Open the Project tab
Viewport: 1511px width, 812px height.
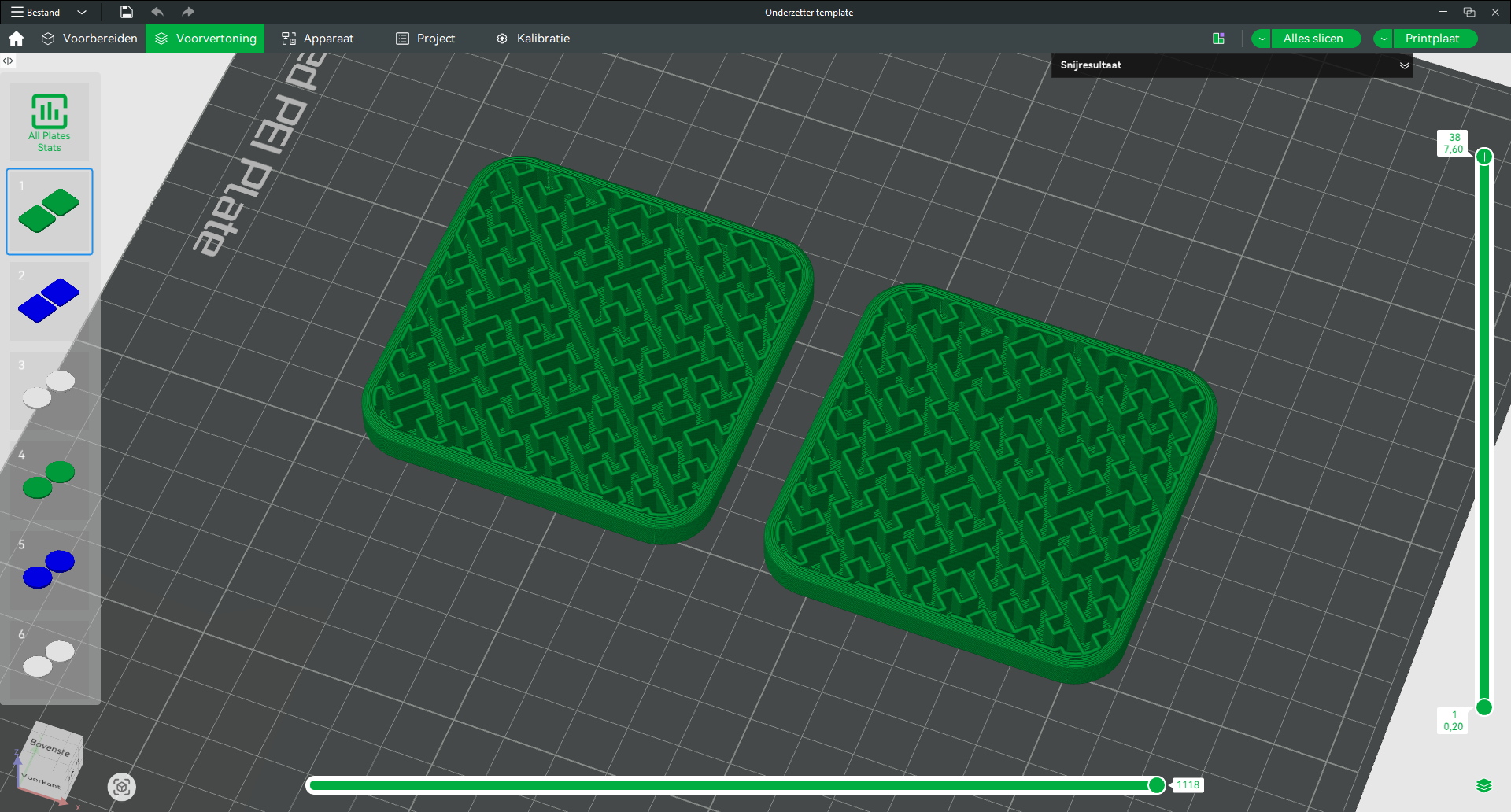pyautogui.click(x=426, y=39)
